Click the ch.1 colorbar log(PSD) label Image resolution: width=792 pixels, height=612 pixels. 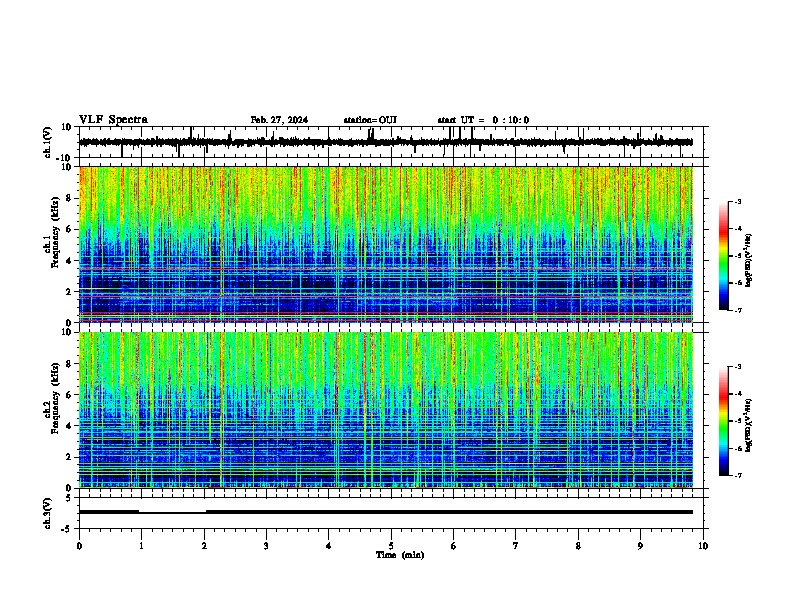coord(749,260)
